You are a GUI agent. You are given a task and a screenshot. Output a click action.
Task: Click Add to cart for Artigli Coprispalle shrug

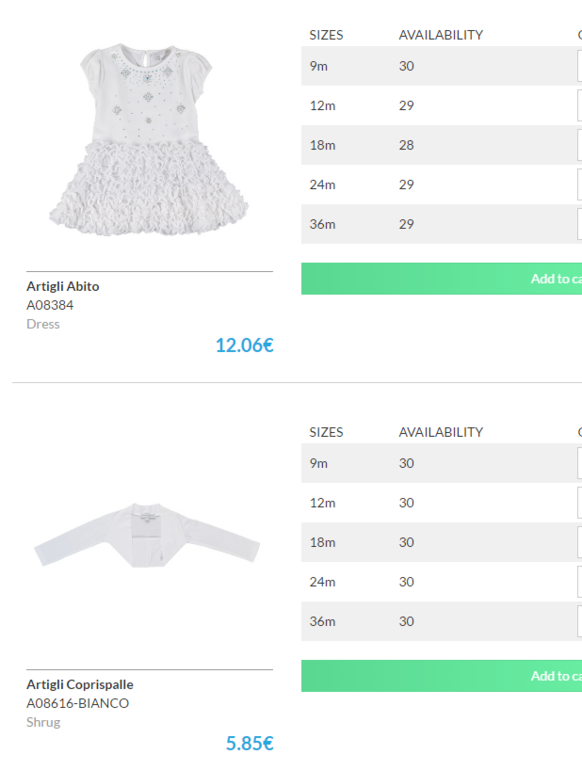(x=442, y=676)
